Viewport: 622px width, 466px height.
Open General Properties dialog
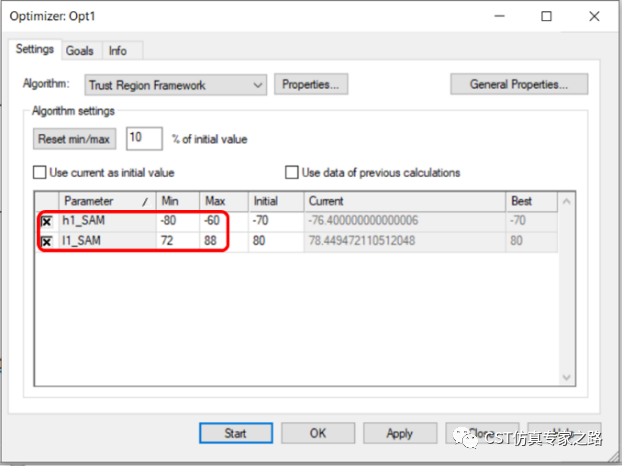click(519, 85)
